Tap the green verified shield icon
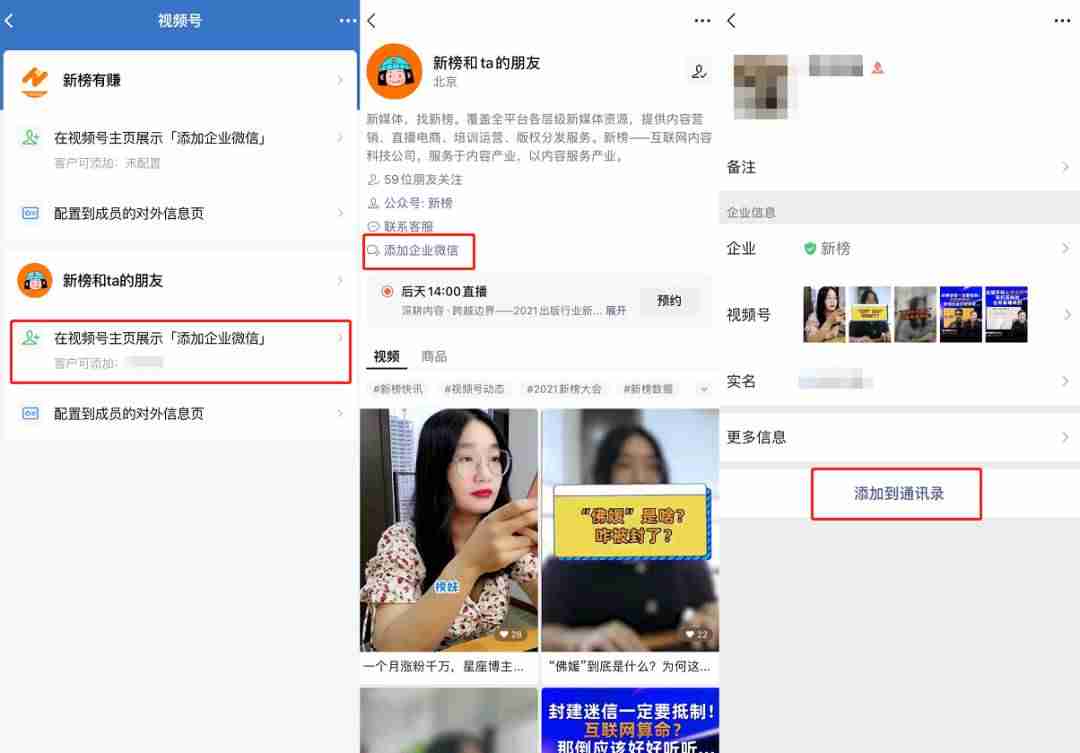 click(x=810, y=248)
